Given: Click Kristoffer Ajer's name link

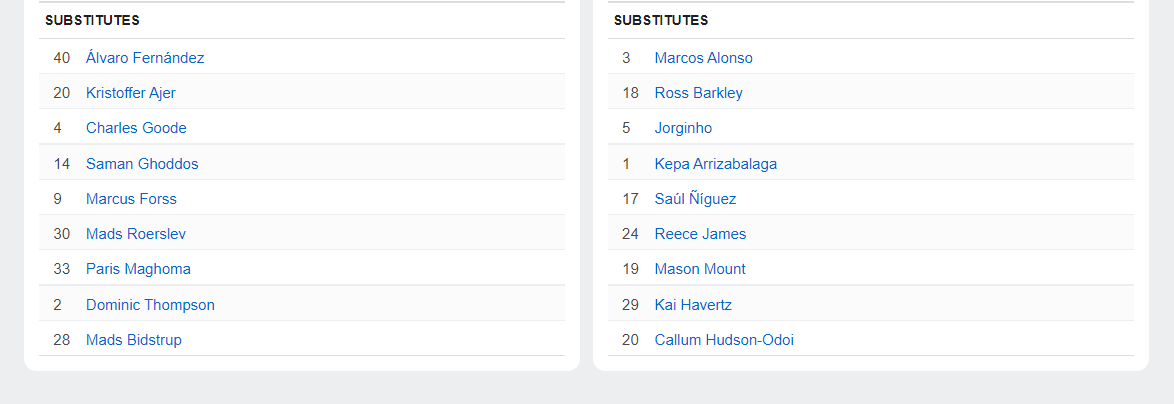Looking at the screenshot, I should [x=131, y=93].
